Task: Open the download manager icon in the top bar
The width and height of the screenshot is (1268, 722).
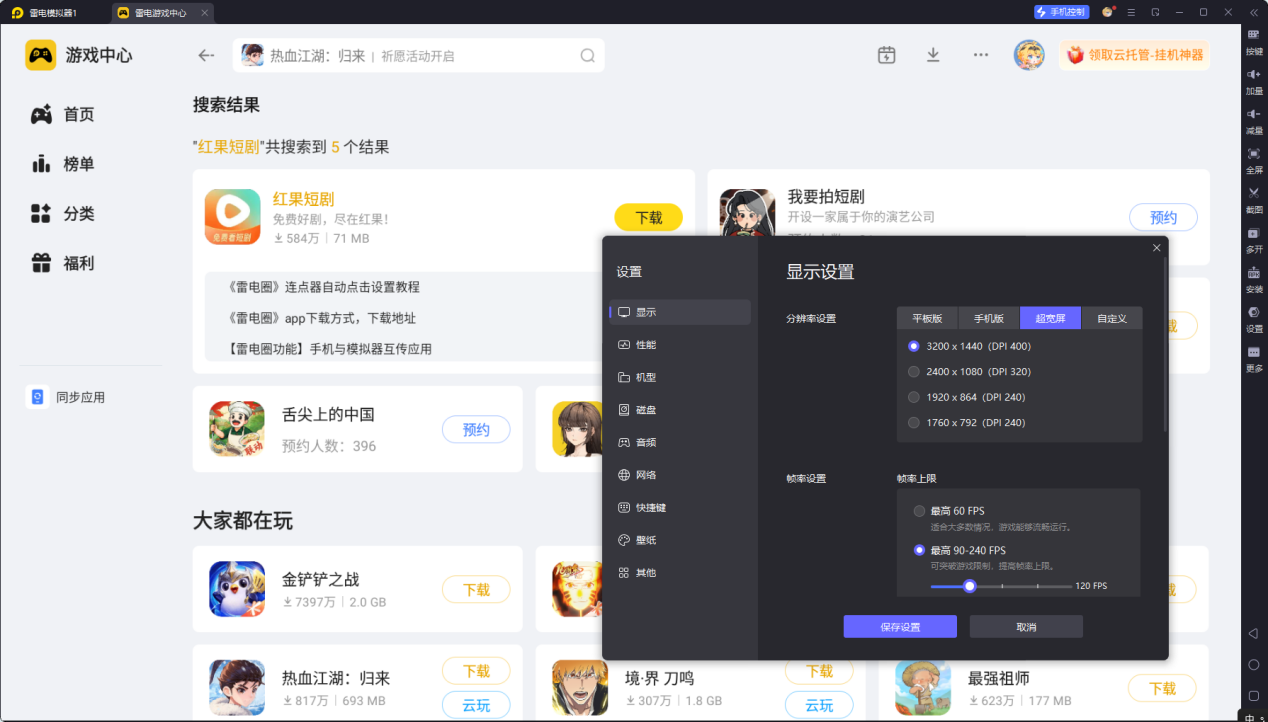Action: [x=933, y=55]
